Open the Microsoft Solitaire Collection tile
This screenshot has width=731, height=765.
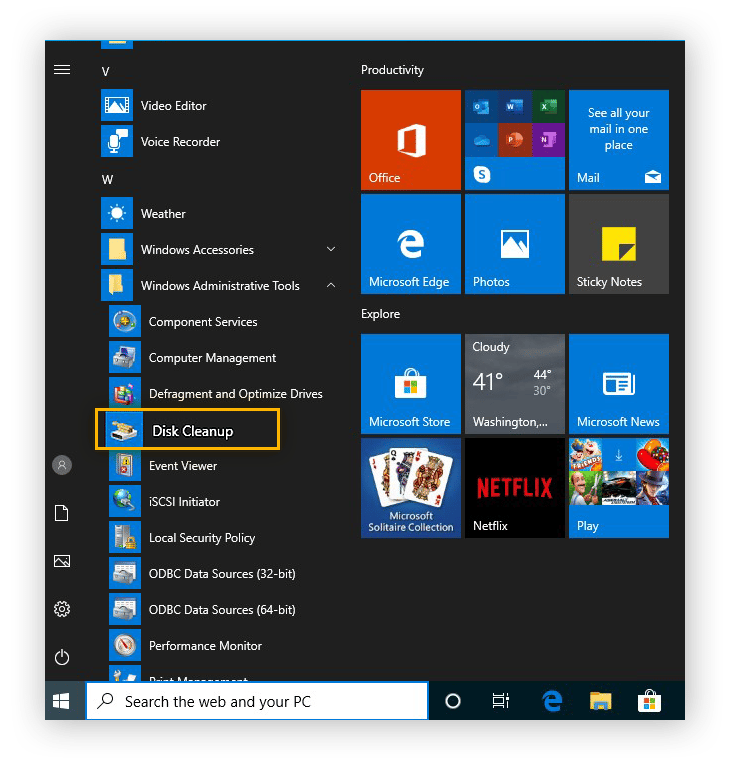coord(411,488)
